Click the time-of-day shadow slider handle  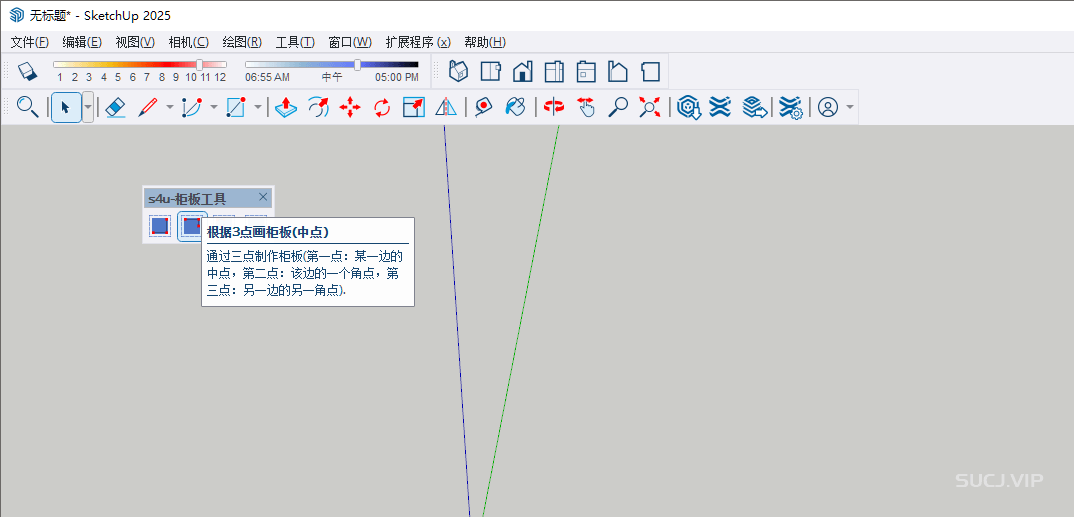tap(358, 64)
